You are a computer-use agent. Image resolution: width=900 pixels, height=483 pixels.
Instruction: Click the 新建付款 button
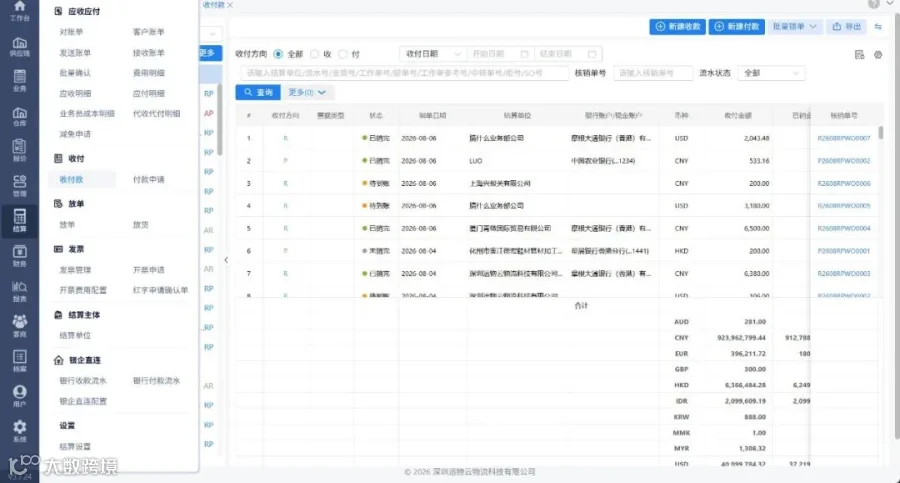click(736, 26)
